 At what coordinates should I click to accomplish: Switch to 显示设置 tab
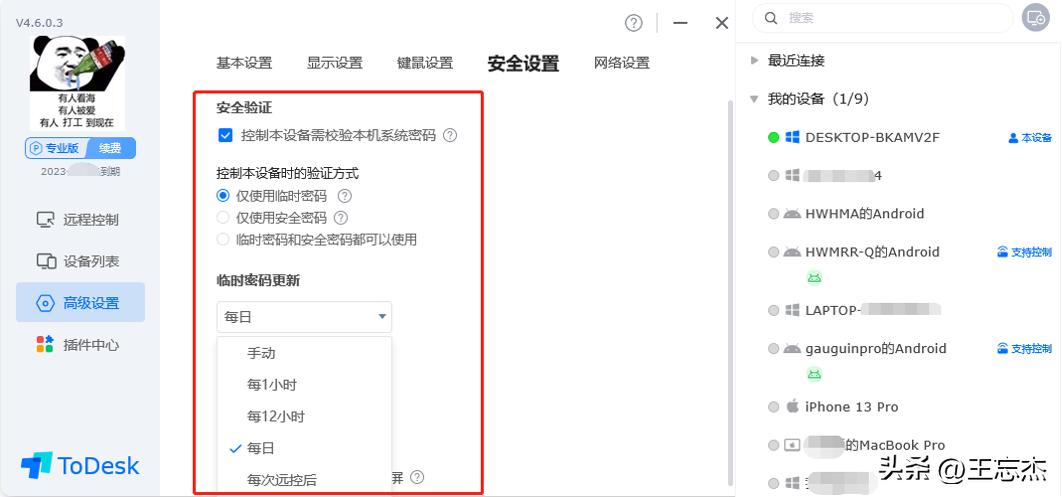[335, 63]
